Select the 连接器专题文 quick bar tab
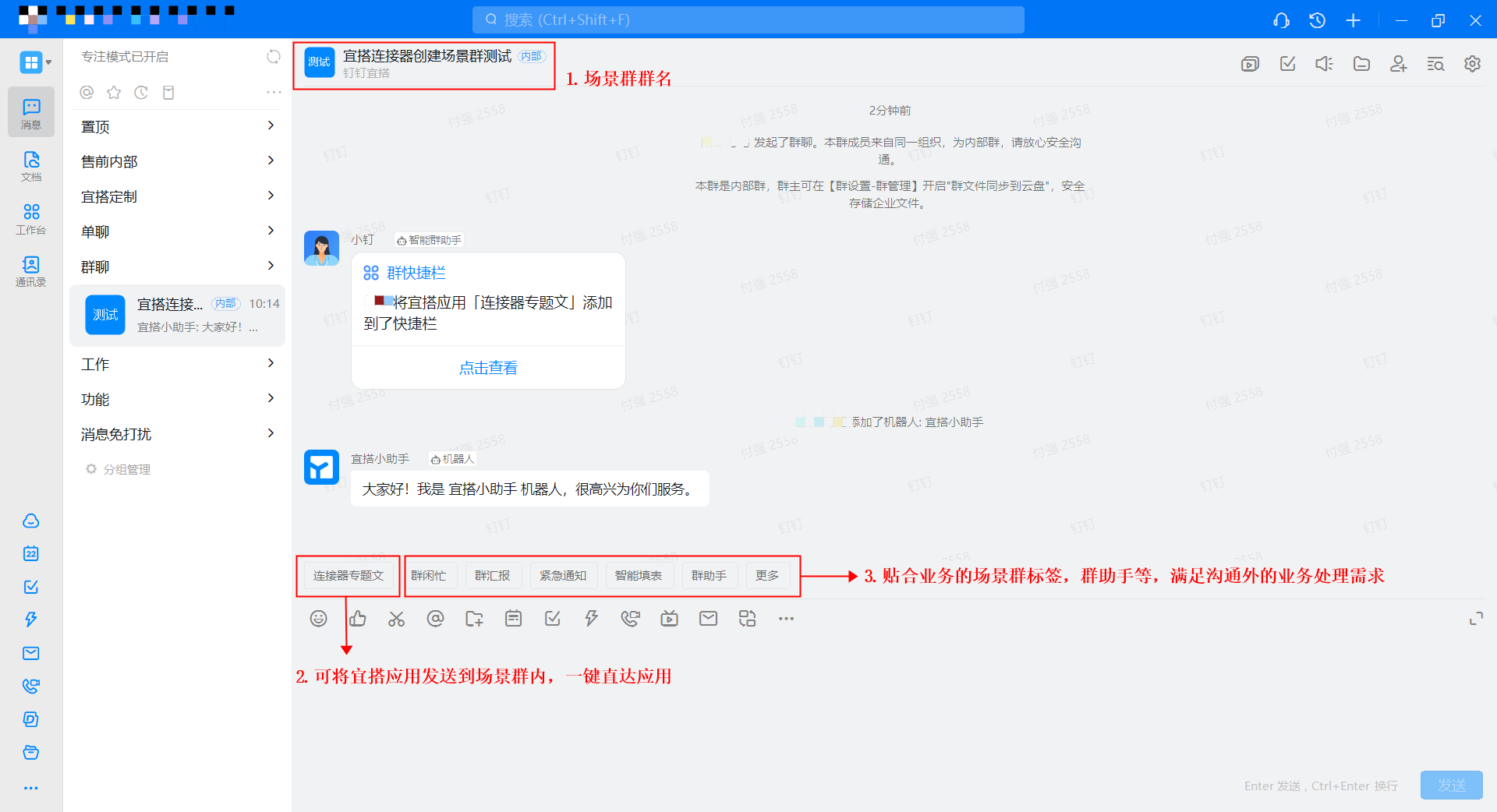 349,576
